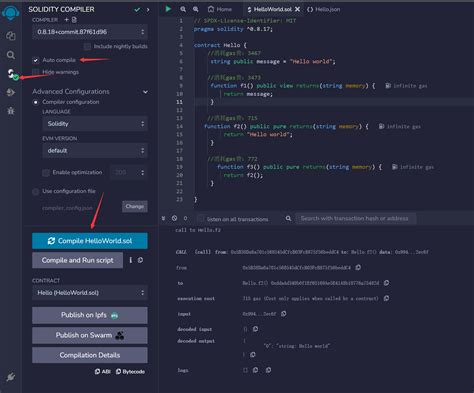Click the 'pragma solidity ^0.8.17;' code line
Screen dimensions: 474x393
233,29
